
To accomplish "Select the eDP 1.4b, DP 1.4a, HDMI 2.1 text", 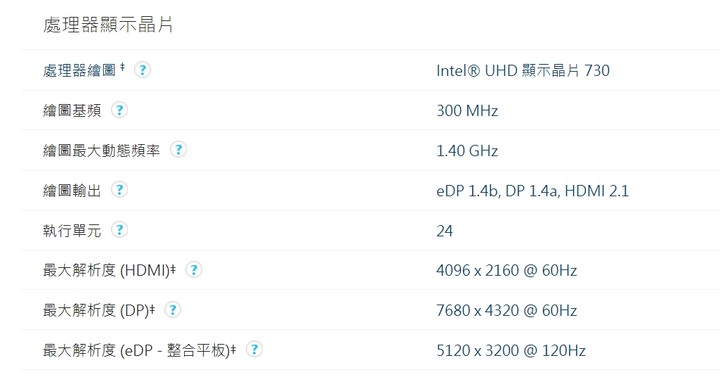I will coord(532,191).
